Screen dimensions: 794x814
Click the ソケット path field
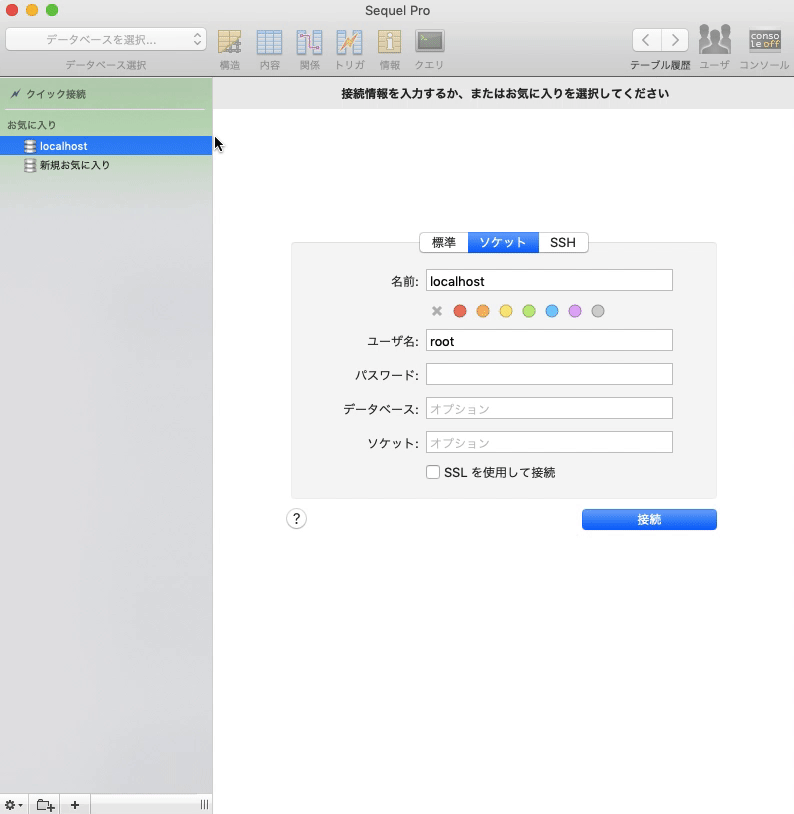click(x=549, y=442)
